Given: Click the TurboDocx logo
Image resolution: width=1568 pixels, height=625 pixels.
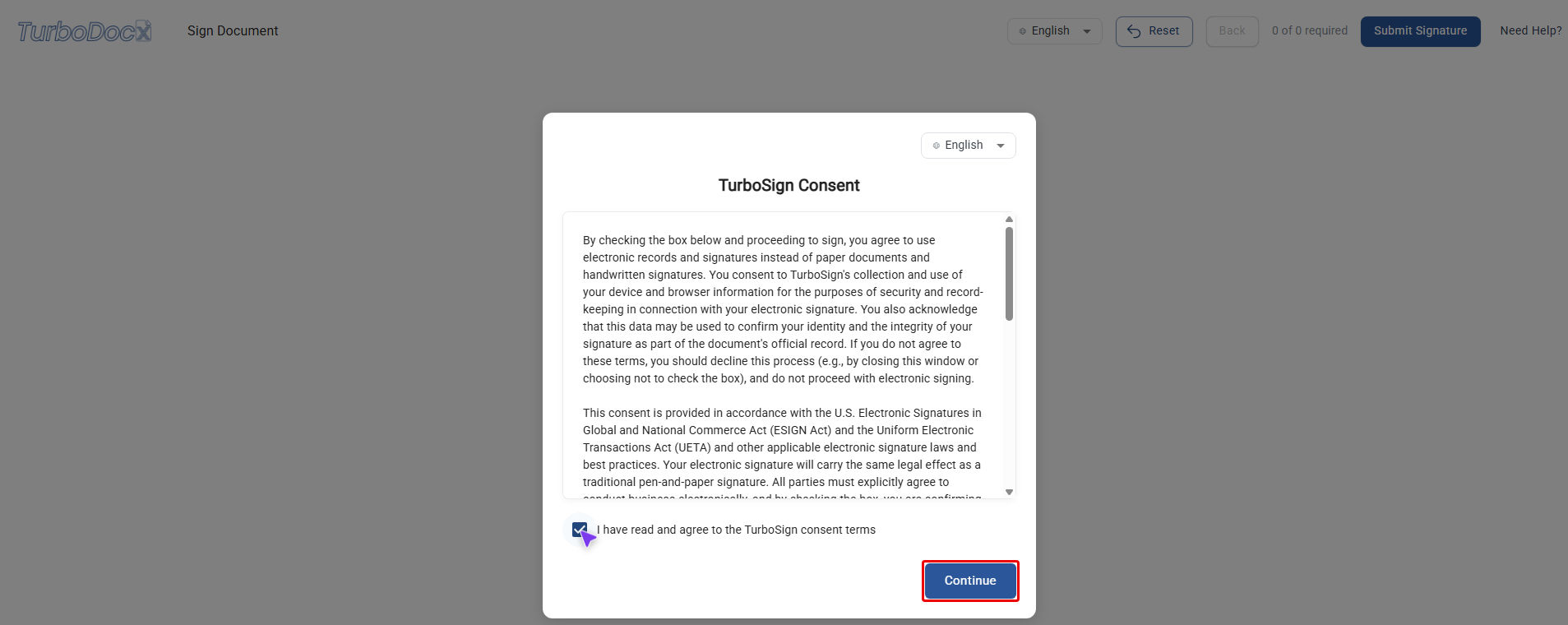Looking at the screenshot, I should click(x=85, y=31).
